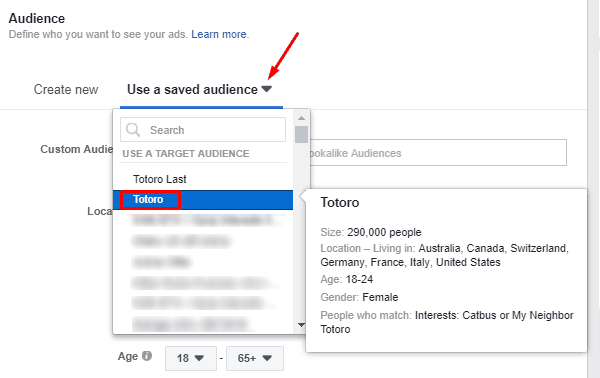Select the Use a saved audience tab

click(192, 90)
